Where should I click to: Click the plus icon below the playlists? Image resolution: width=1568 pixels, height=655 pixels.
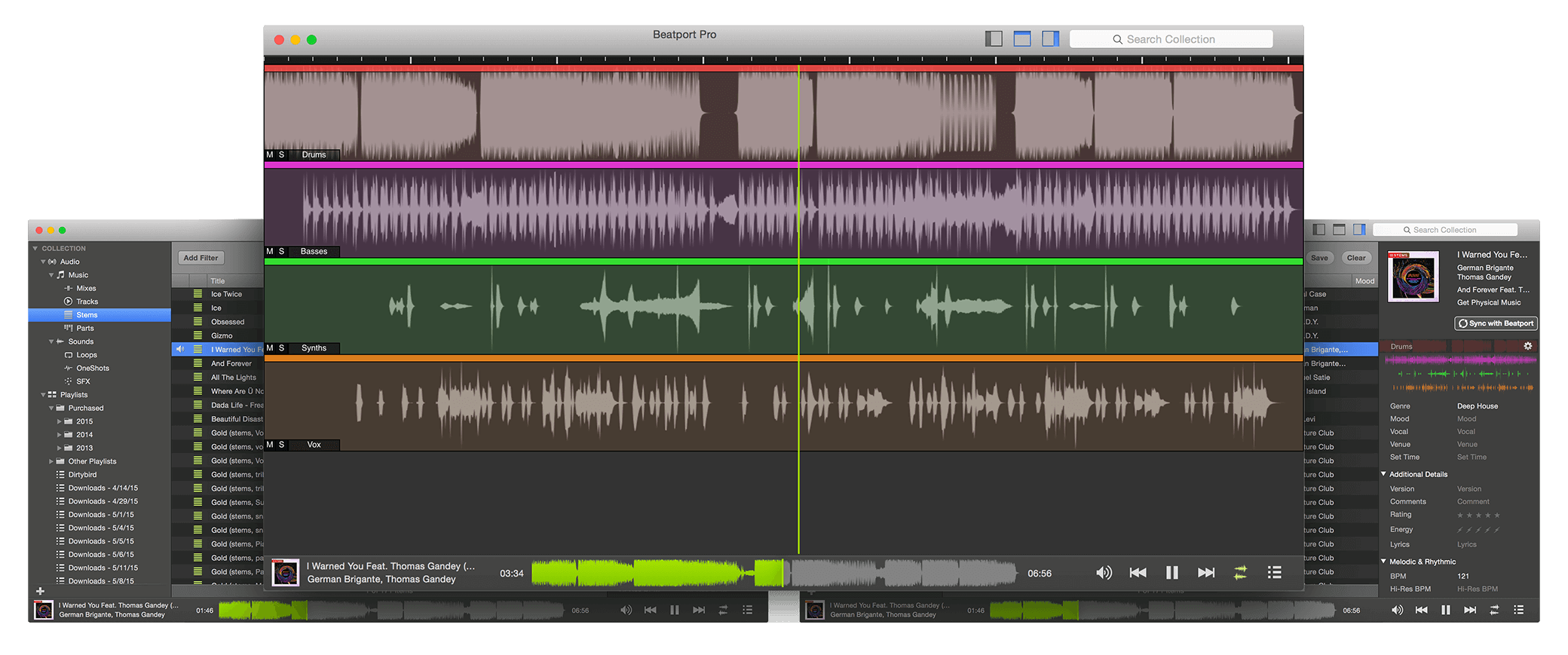pos(40,591)
